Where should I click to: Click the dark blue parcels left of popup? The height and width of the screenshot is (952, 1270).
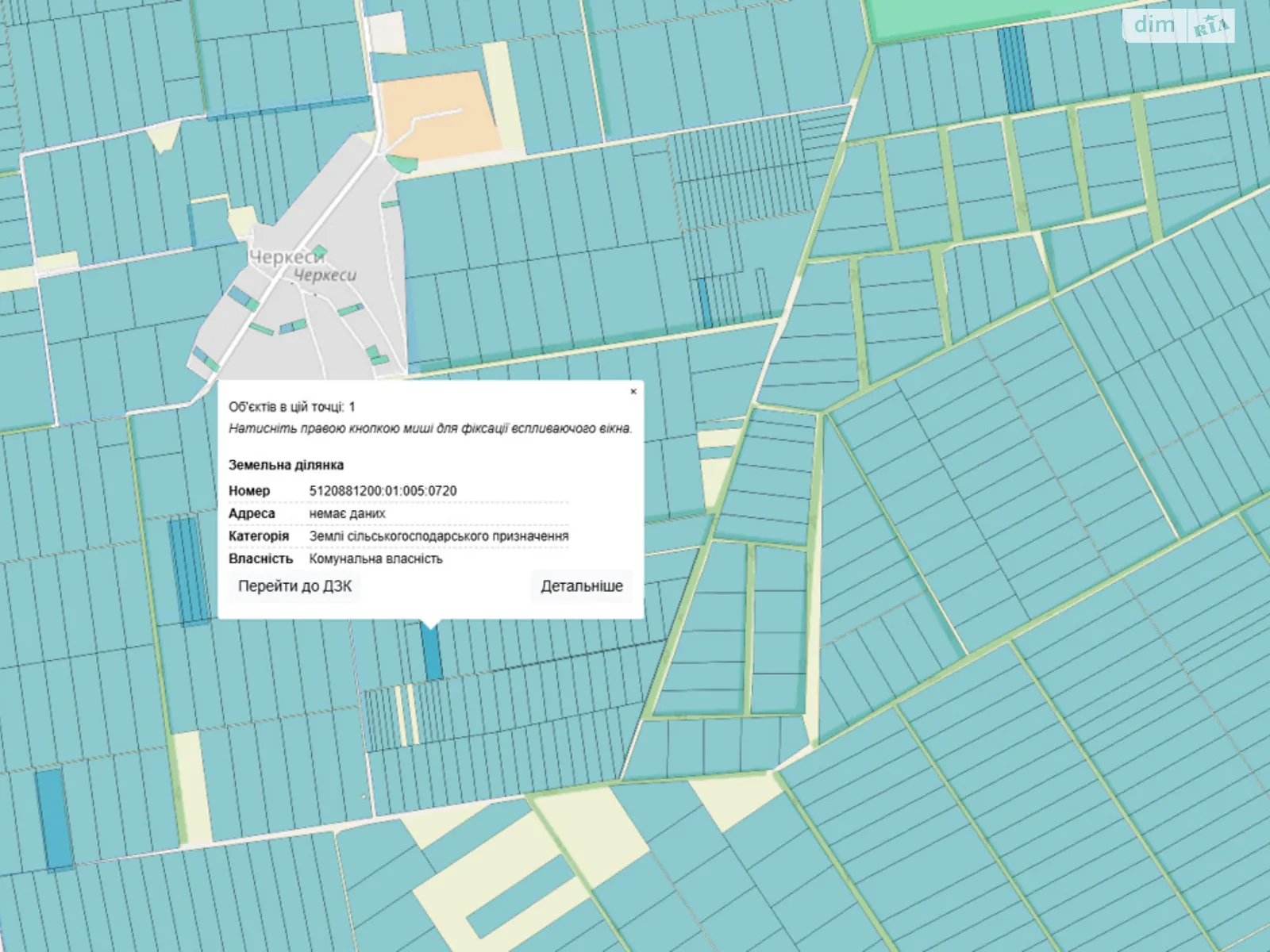tap(185, 570)
